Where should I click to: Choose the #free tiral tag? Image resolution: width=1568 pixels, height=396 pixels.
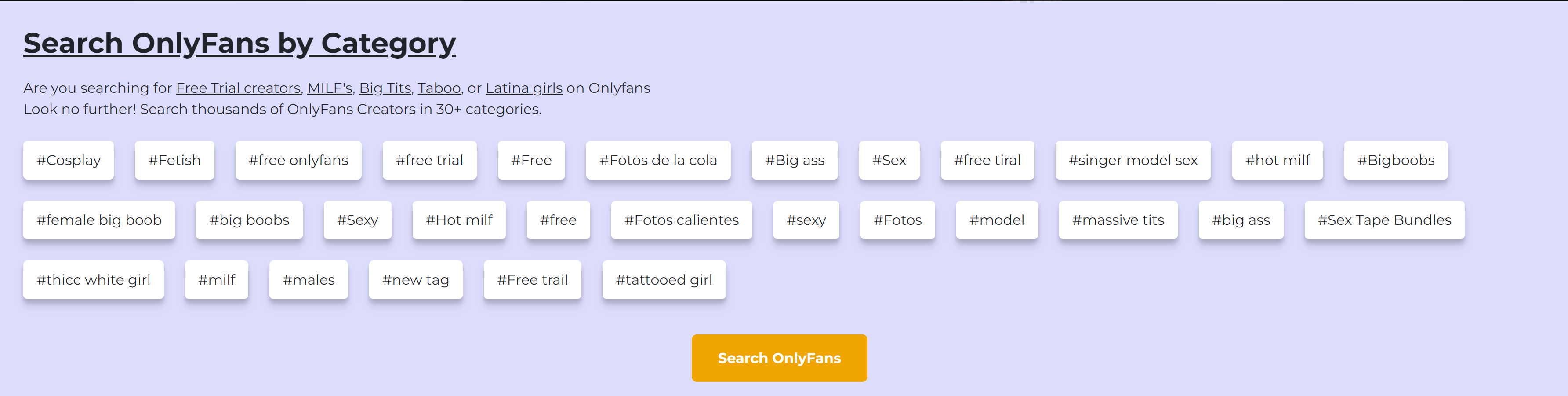[987, 160]
